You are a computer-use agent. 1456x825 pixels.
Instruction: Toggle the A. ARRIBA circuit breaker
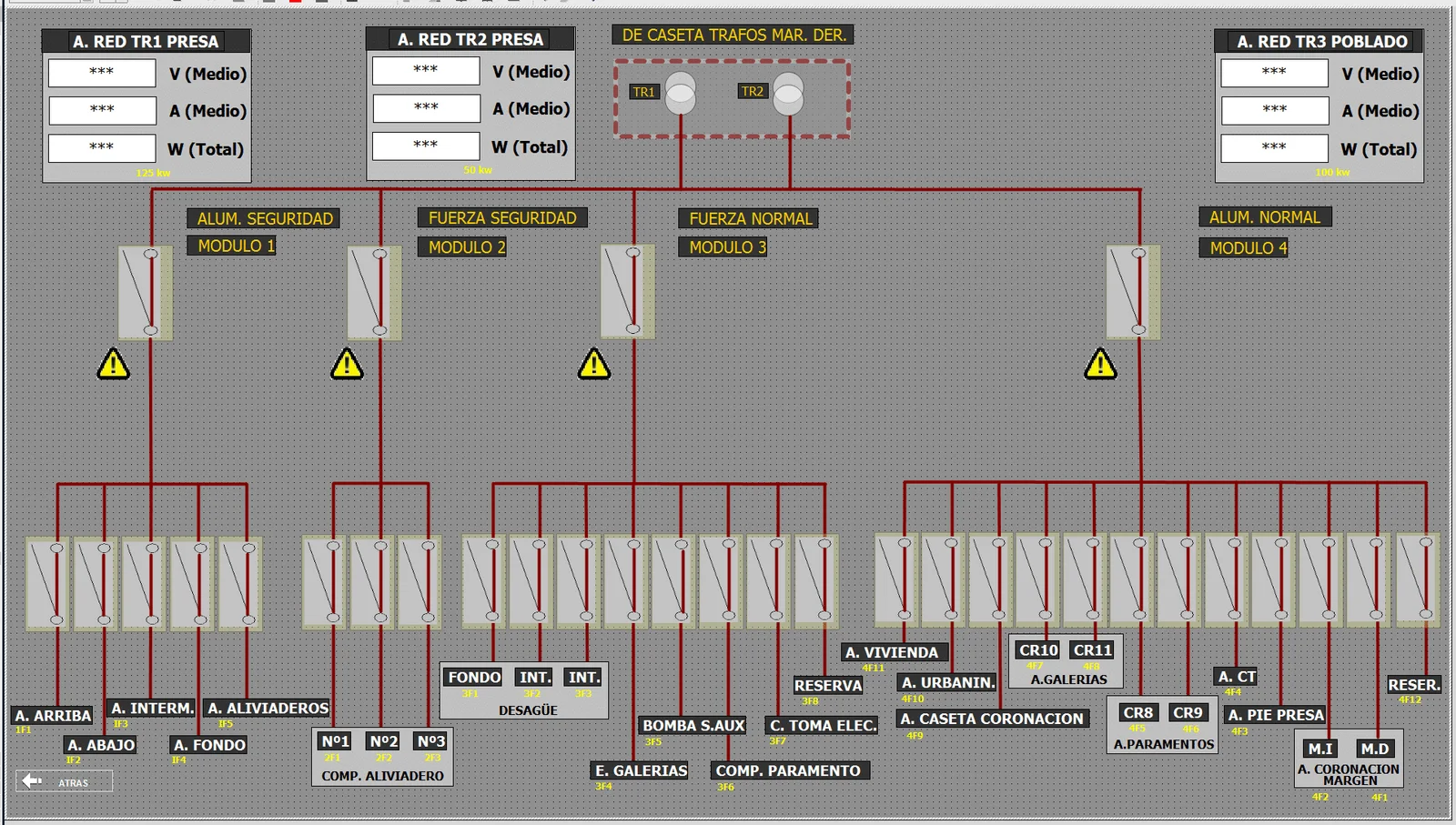pos(48,583)
